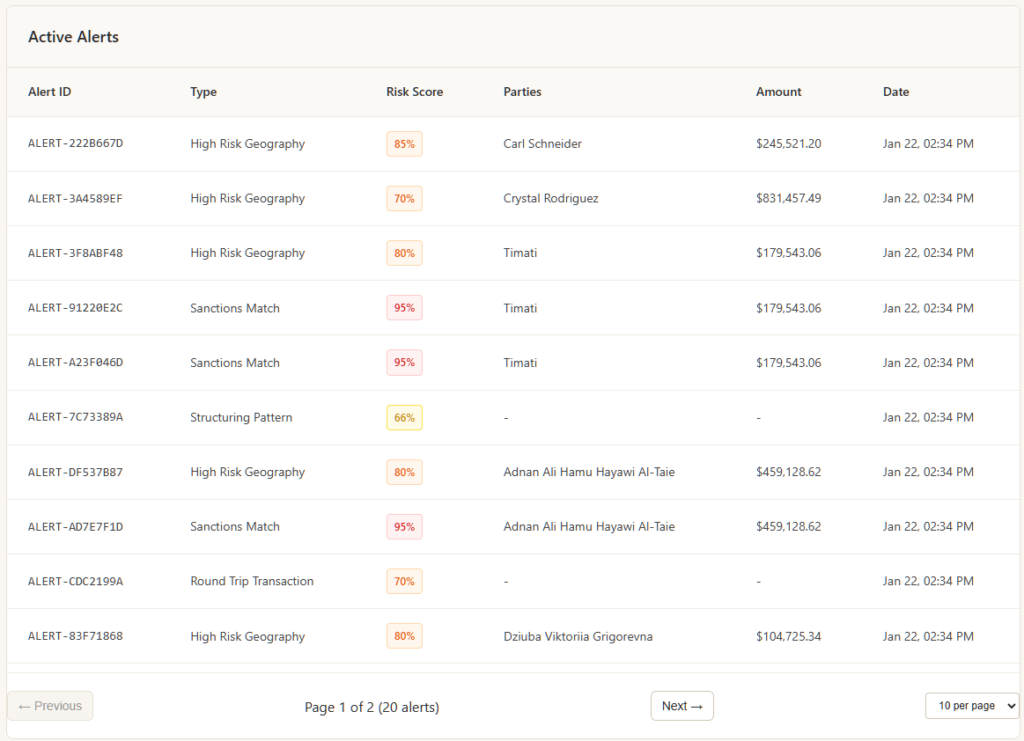Select the Structuring Pattern alert type
Viewport: 1024px width, 741px height.
241,418
